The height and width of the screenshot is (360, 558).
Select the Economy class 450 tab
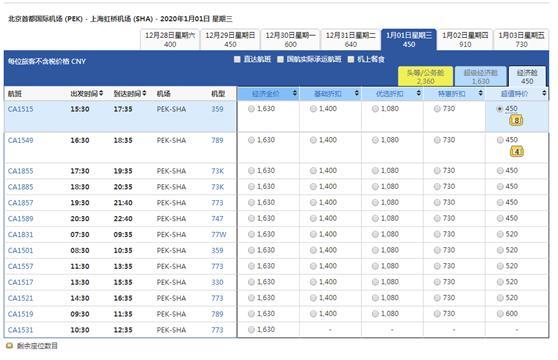pyautogui.click(x=527, y=76)
